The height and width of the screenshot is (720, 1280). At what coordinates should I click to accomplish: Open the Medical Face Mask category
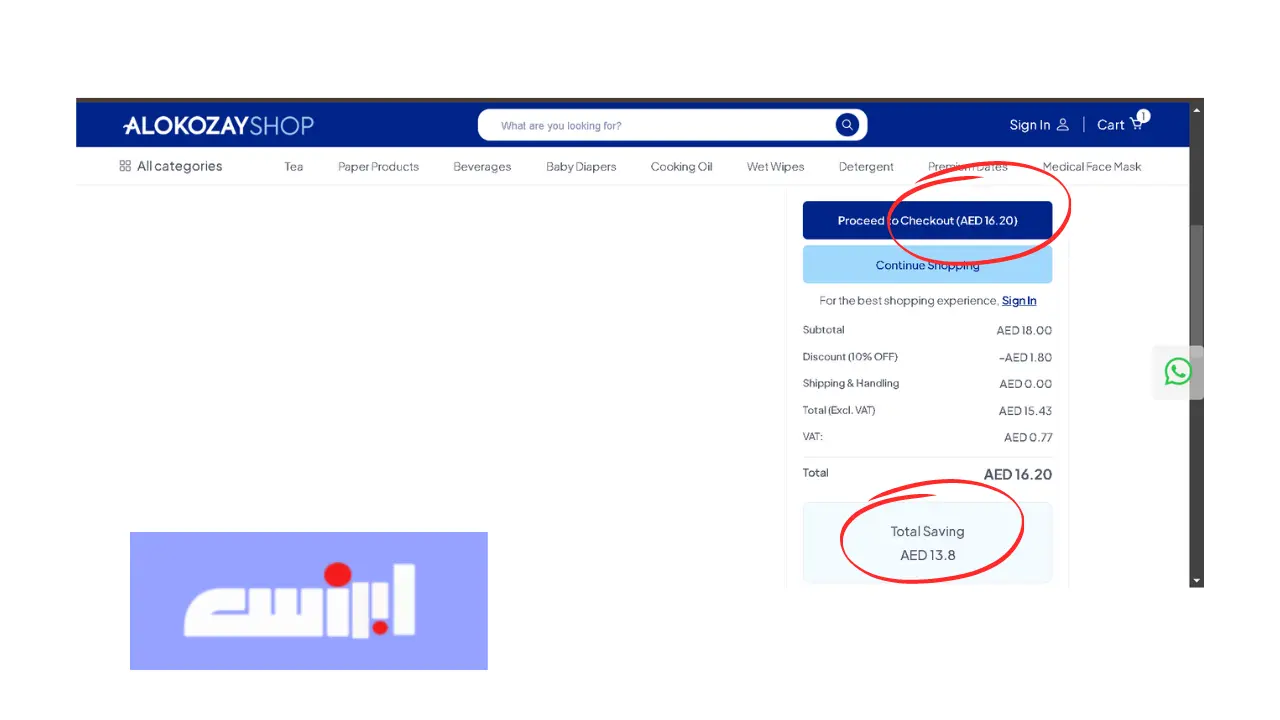1091,167
